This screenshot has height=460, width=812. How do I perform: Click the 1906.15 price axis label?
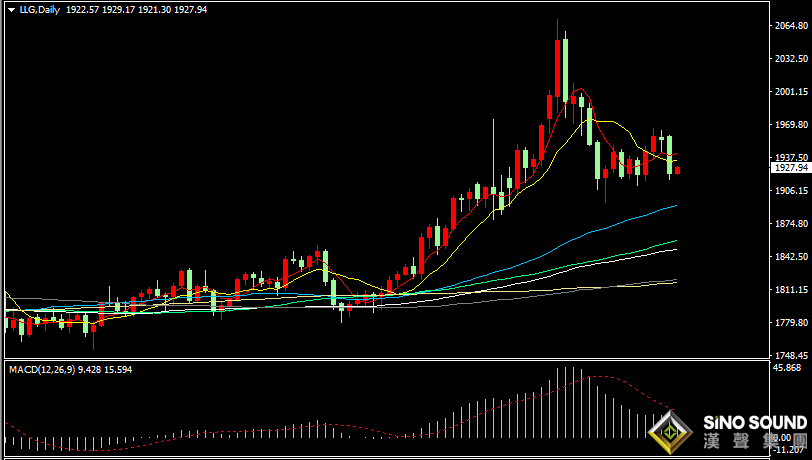click(791, 191)
